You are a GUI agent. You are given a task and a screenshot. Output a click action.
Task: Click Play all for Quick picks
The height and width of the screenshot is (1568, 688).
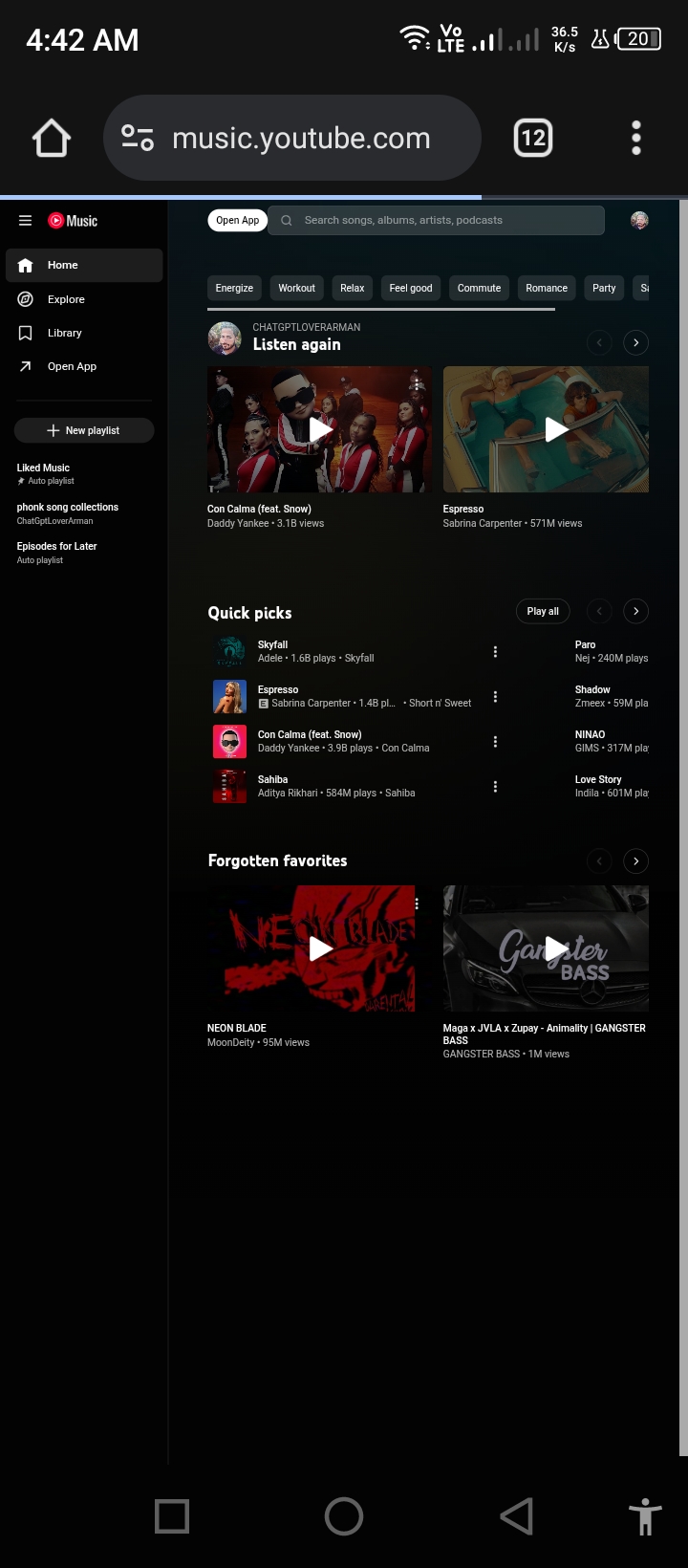(x=543, y=611)
